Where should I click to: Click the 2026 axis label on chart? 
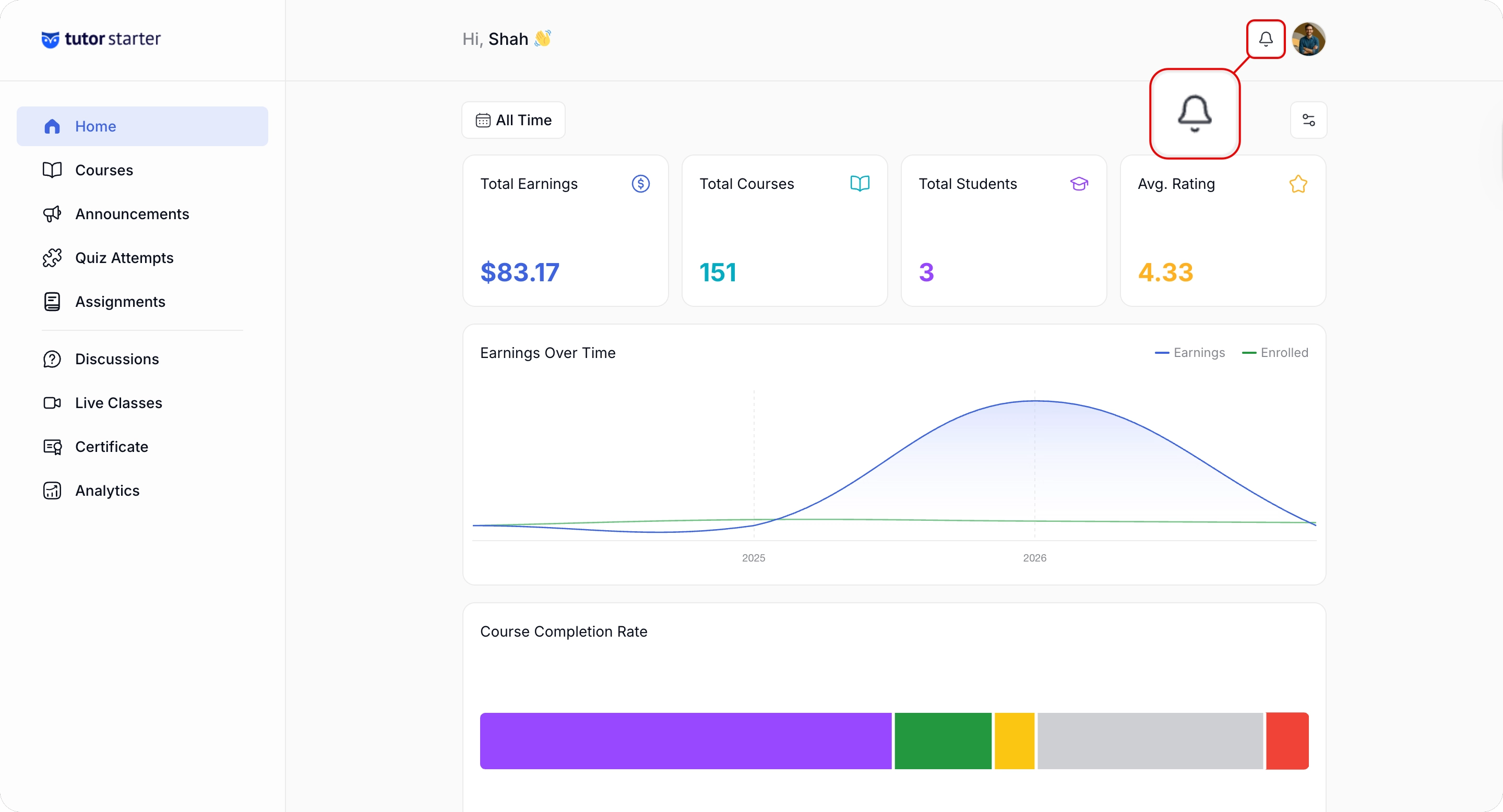click(x=1034, y=558)
